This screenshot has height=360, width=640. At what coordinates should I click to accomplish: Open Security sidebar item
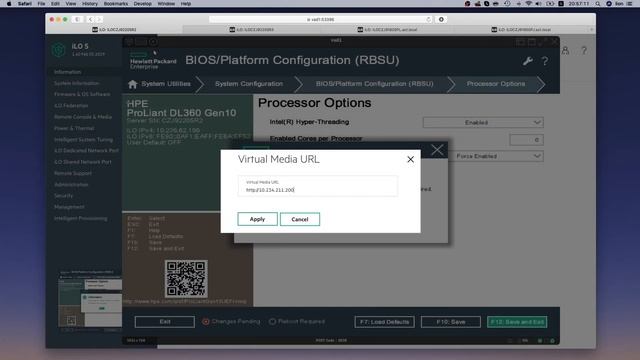[64, 196]
